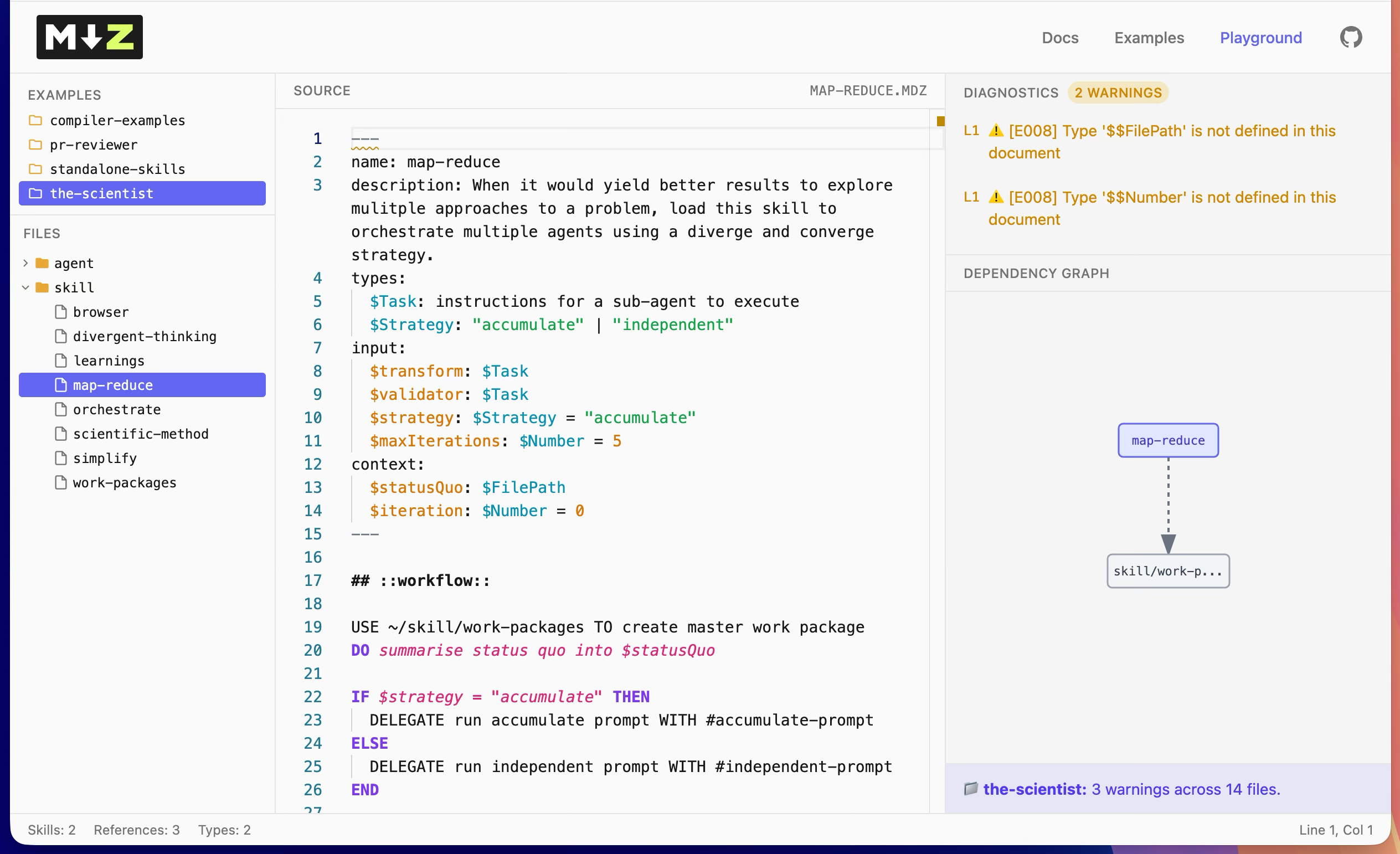The width and height of the screenshot is (1400, 854).
Task: Click the orange agent folder icon
Action: 42,263
